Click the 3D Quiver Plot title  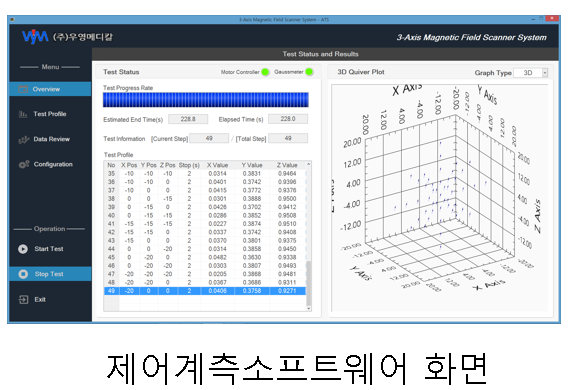pos(361,72)
